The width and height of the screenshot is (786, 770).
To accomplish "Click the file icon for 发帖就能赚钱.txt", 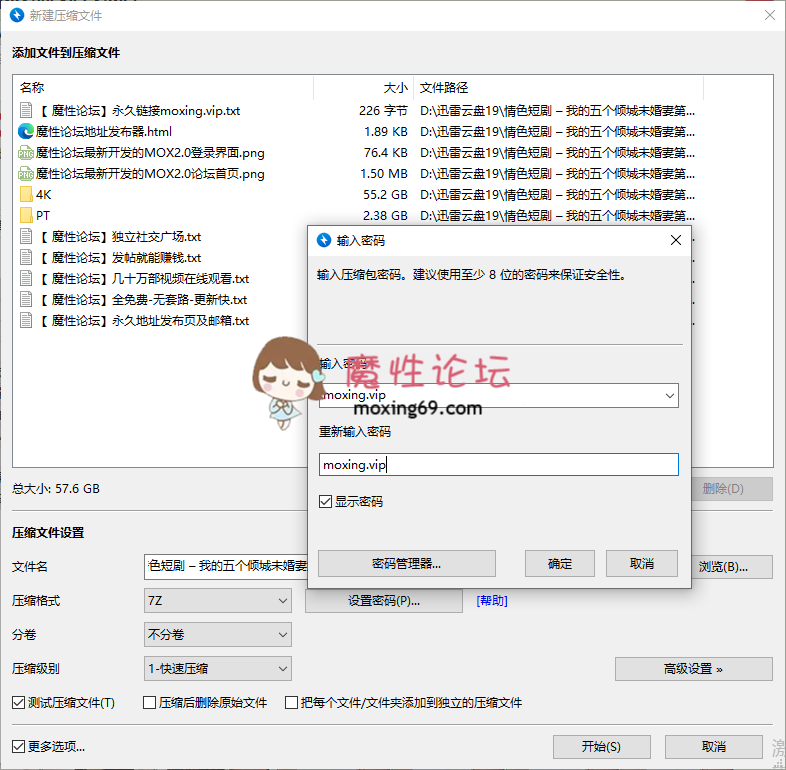I will [x=26, y=258].
